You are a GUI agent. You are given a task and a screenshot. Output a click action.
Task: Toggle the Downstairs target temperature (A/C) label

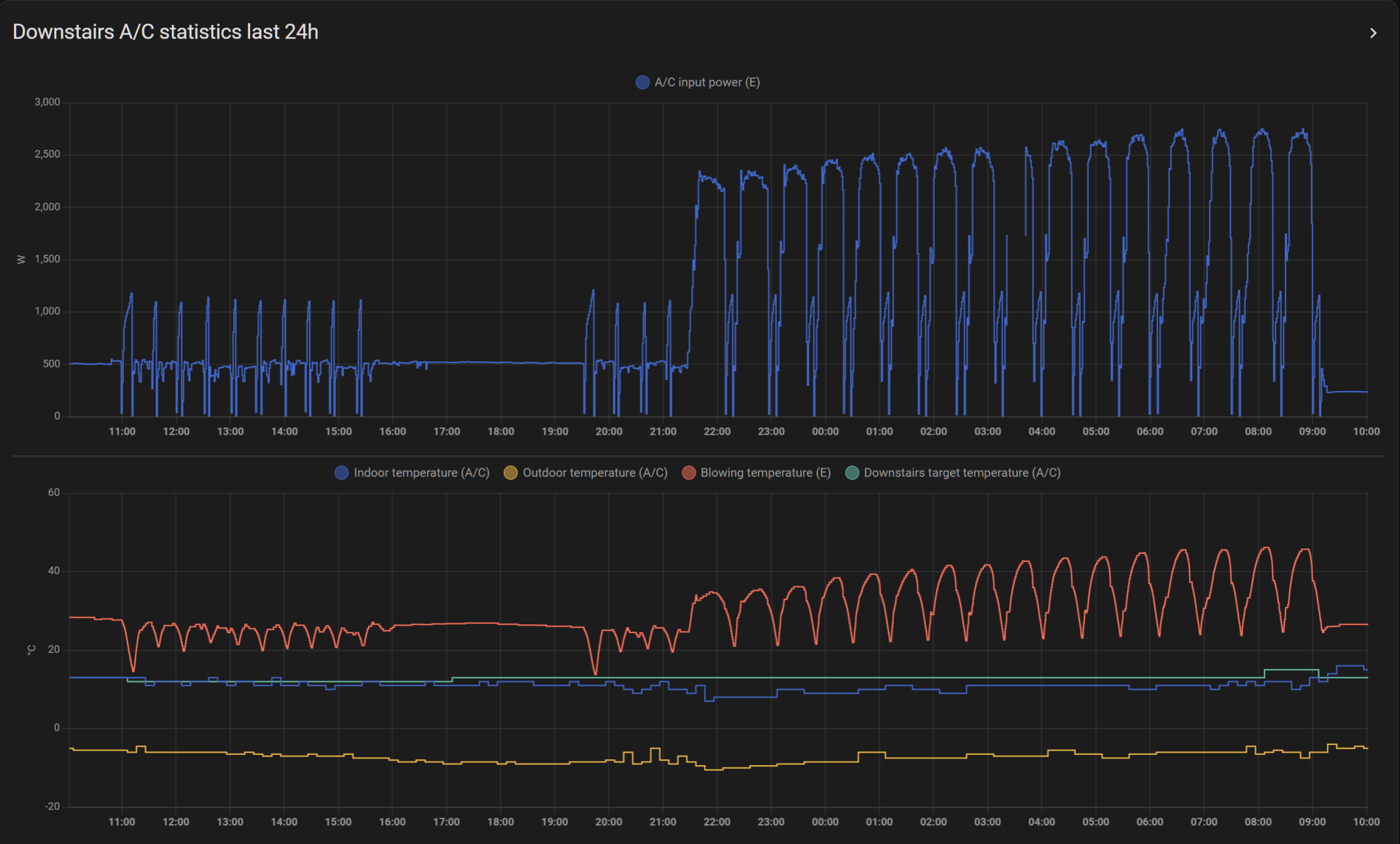coord(961,473)
